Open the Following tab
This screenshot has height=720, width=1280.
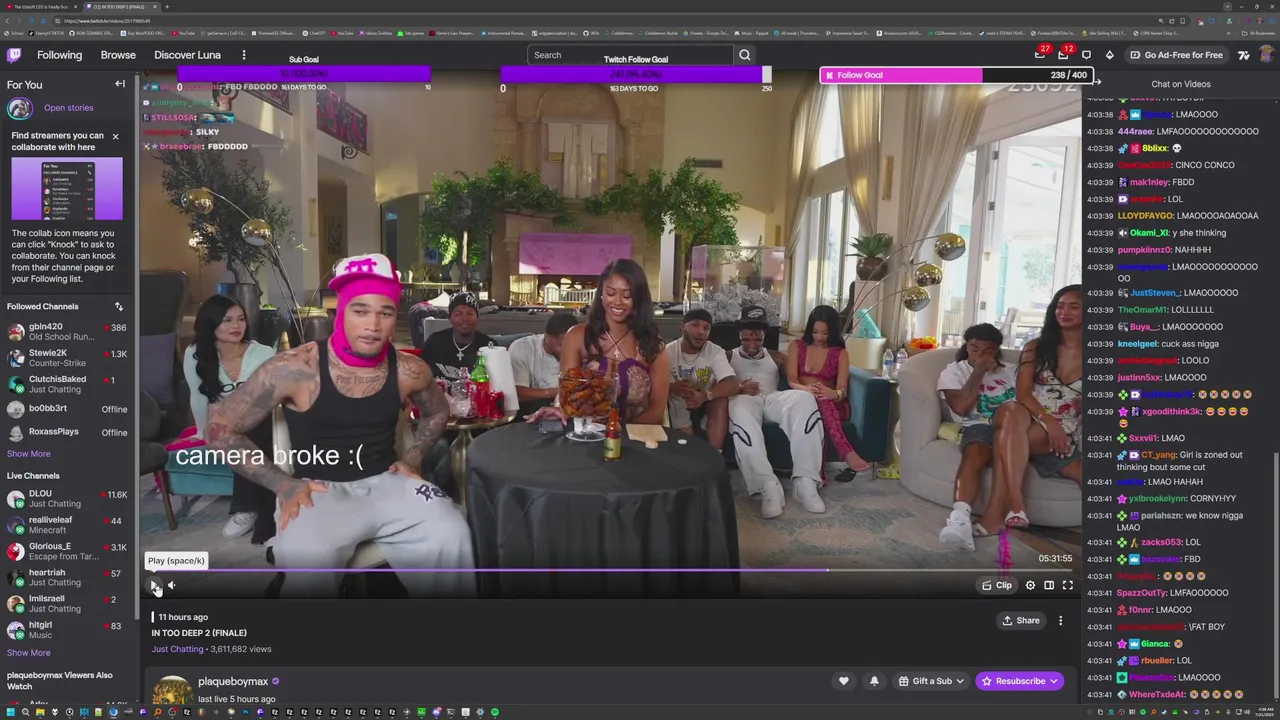(x=60, y=55)
